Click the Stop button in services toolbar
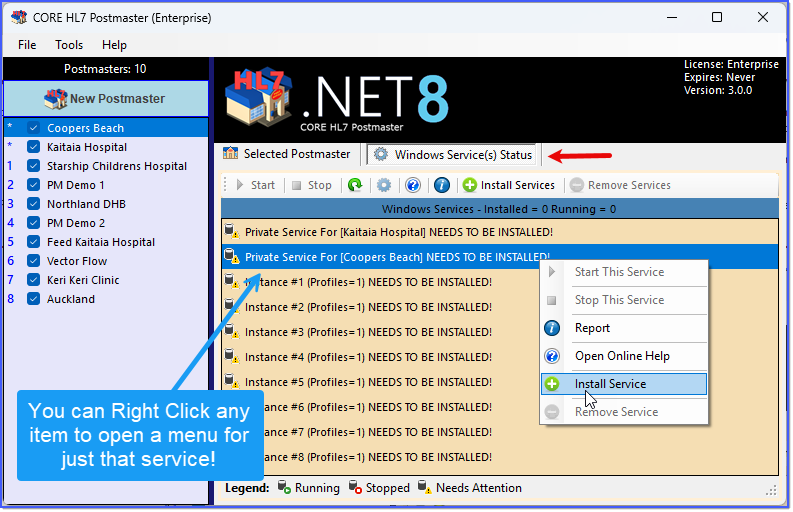793x512 pixels. 312,185
